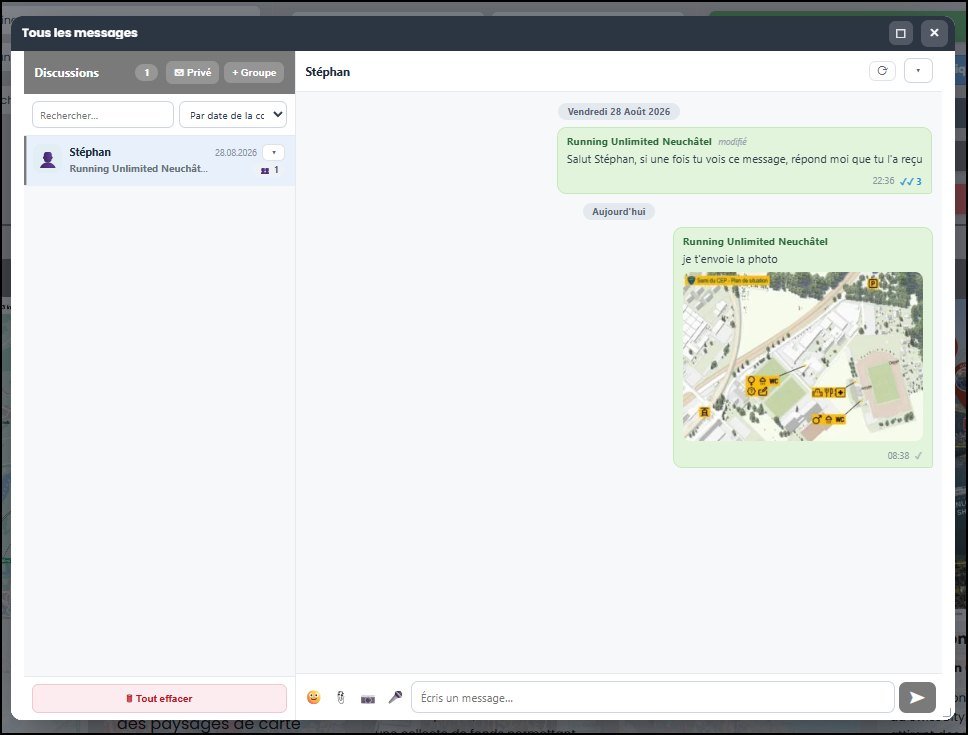The image size is (968, 735).
Task: Click the sent checkmark at 08:38
Action: coord(918,456)
